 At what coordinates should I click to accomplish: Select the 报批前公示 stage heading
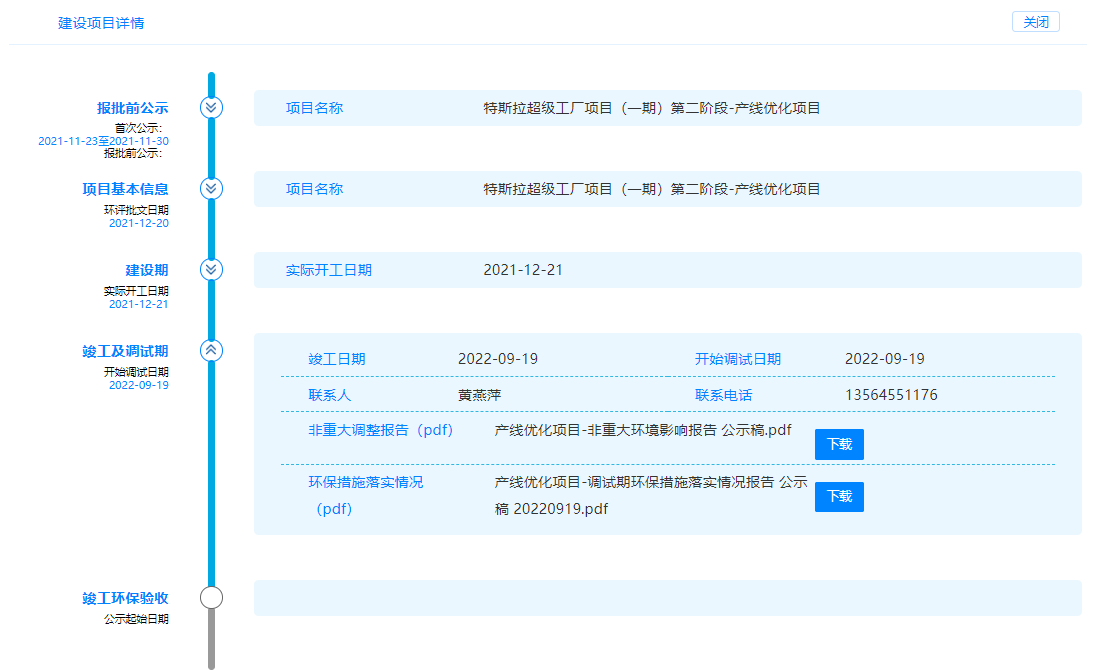(x=133, y=108)
